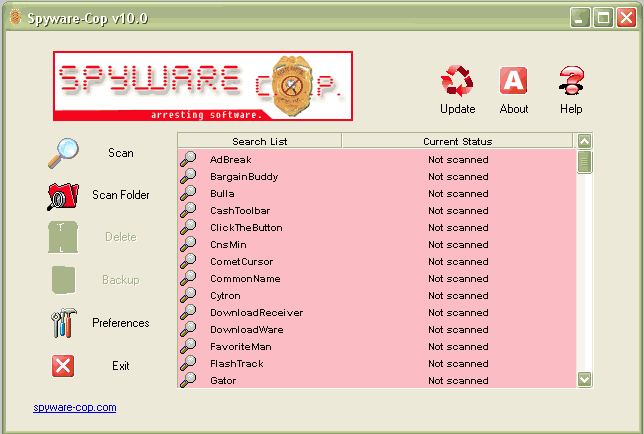Maximize the Spyware-Cop window
This screenshot has width=644, height=434.
pyautogui.click(x=603, y=18)
